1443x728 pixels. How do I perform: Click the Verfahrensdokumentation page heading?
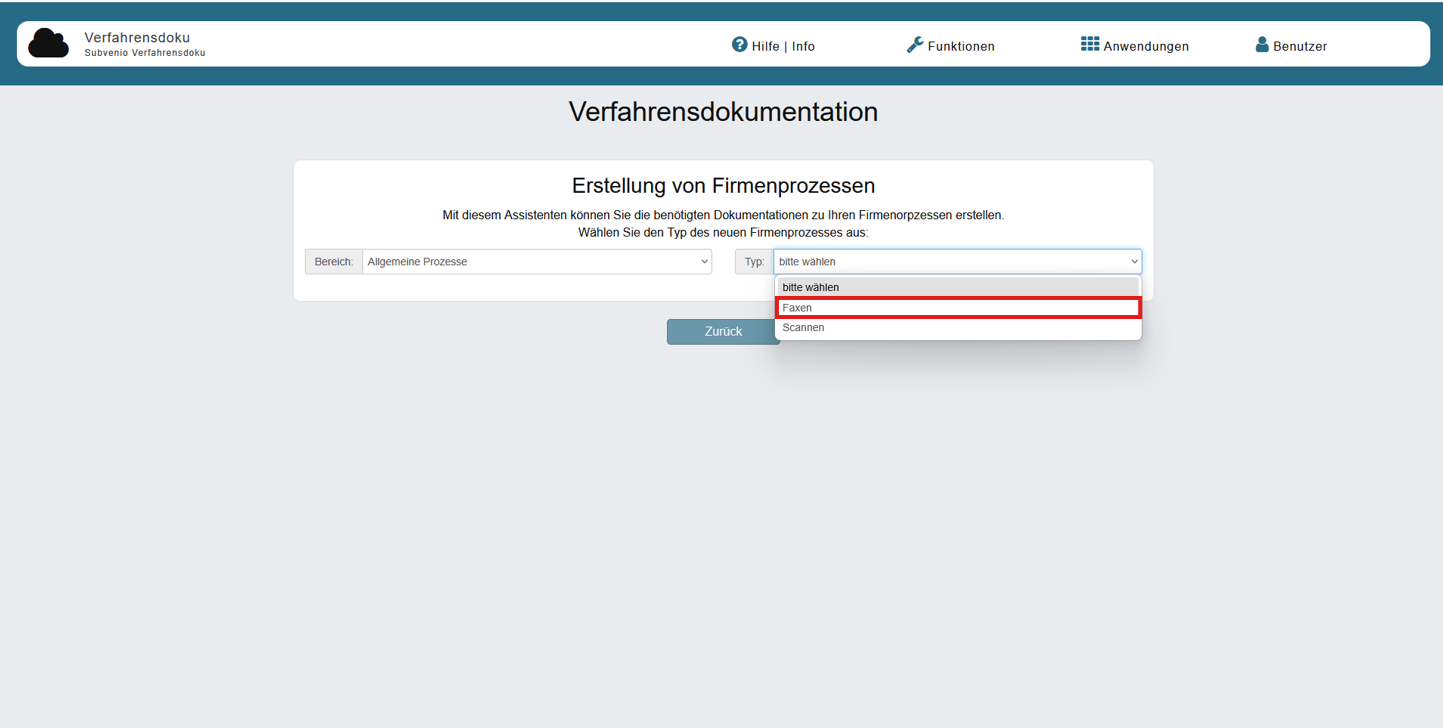click(723, 112)
